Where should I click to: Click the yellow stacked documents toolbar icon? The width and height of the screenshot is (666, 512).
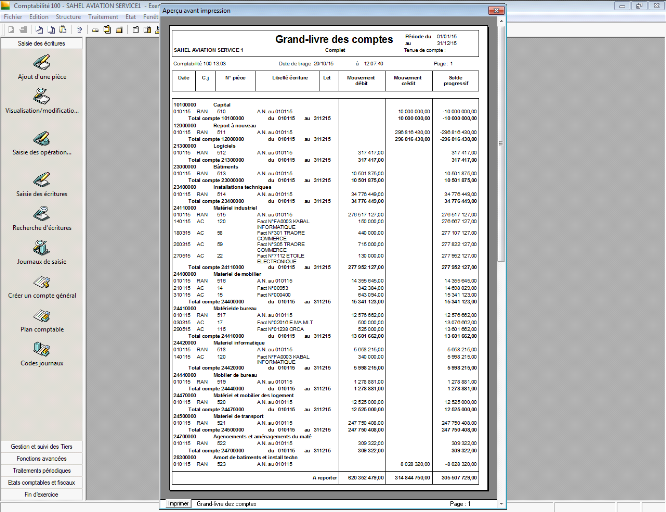107,30
